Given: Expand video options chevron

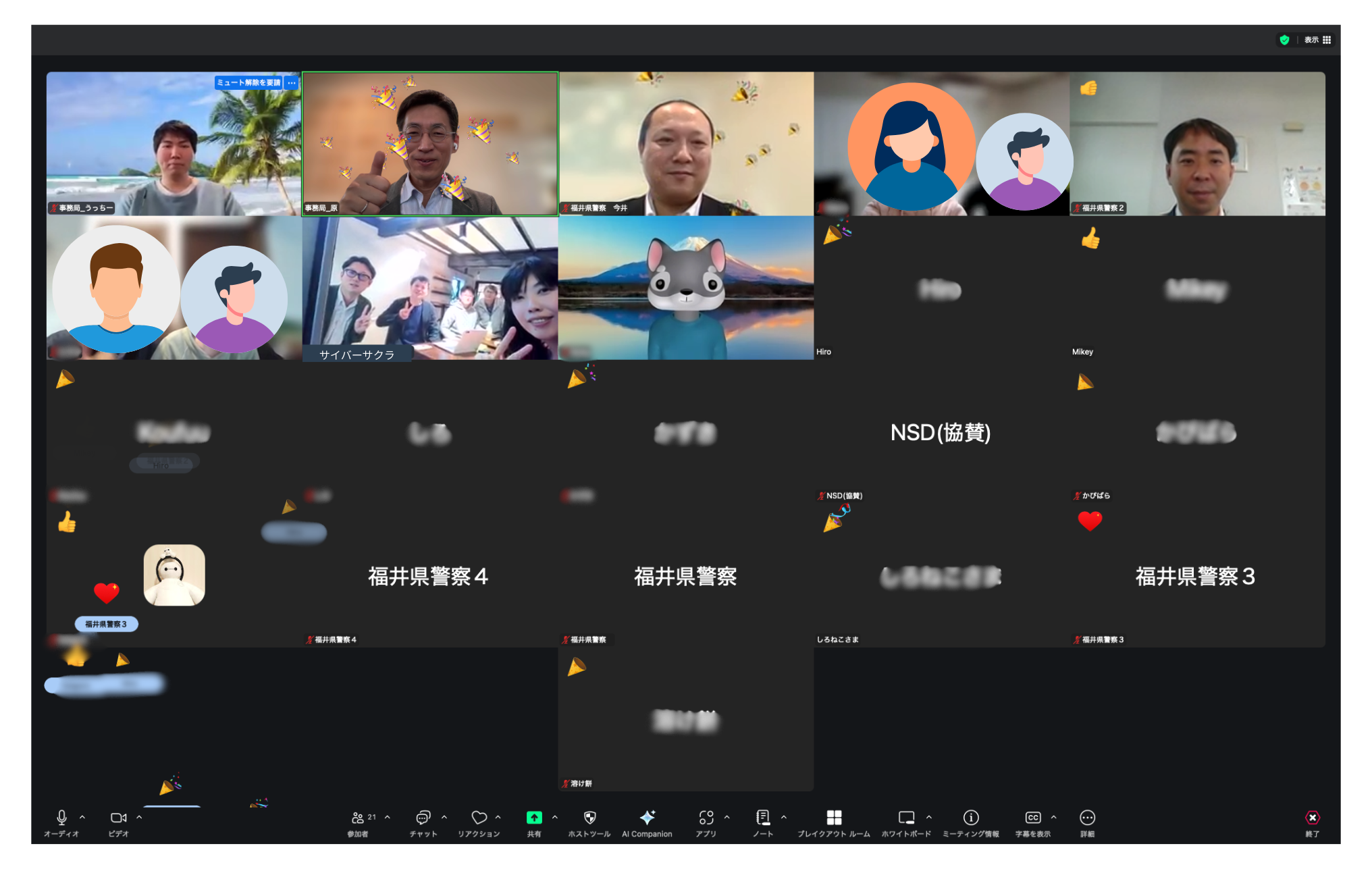Looking at the screenshot, I should point(139,817).
